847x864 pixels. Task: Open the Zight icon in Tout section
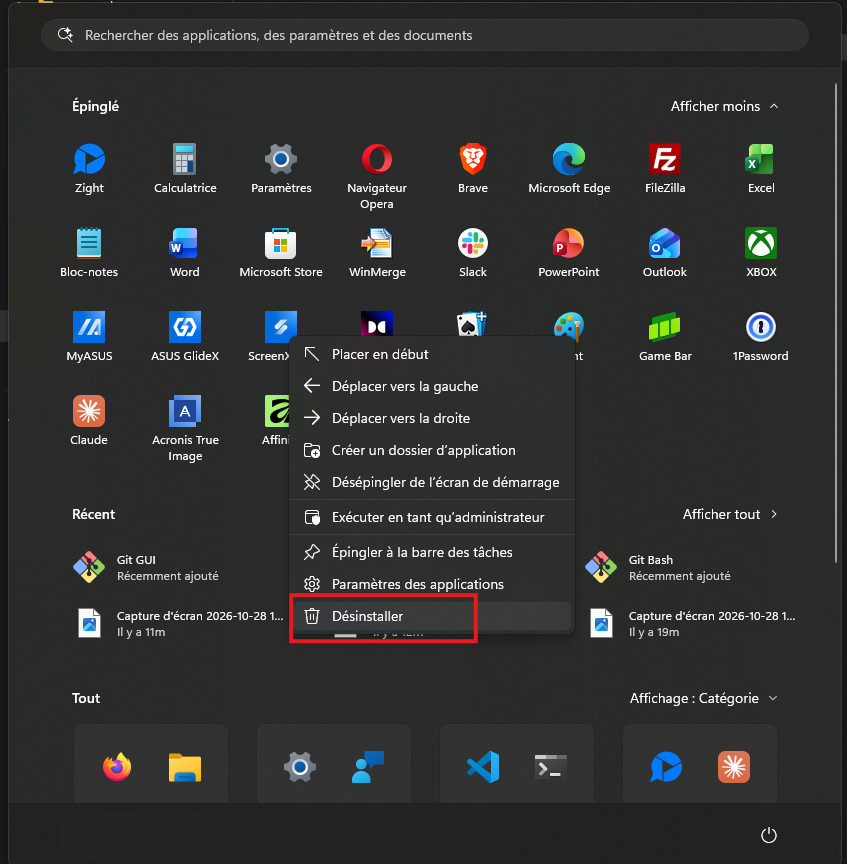pyautogui.click(x=666, y=766)
